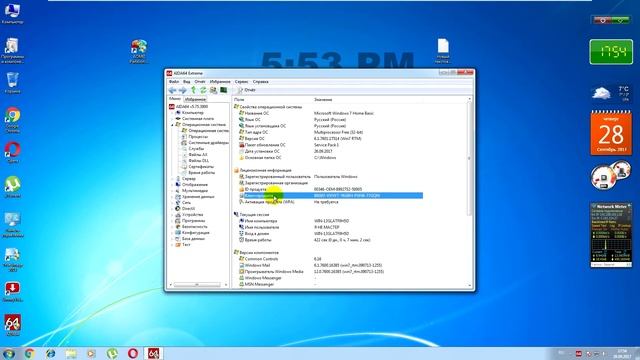Select Конфигурация in the tree
The image size is (640, 360).
click(196, 233)
